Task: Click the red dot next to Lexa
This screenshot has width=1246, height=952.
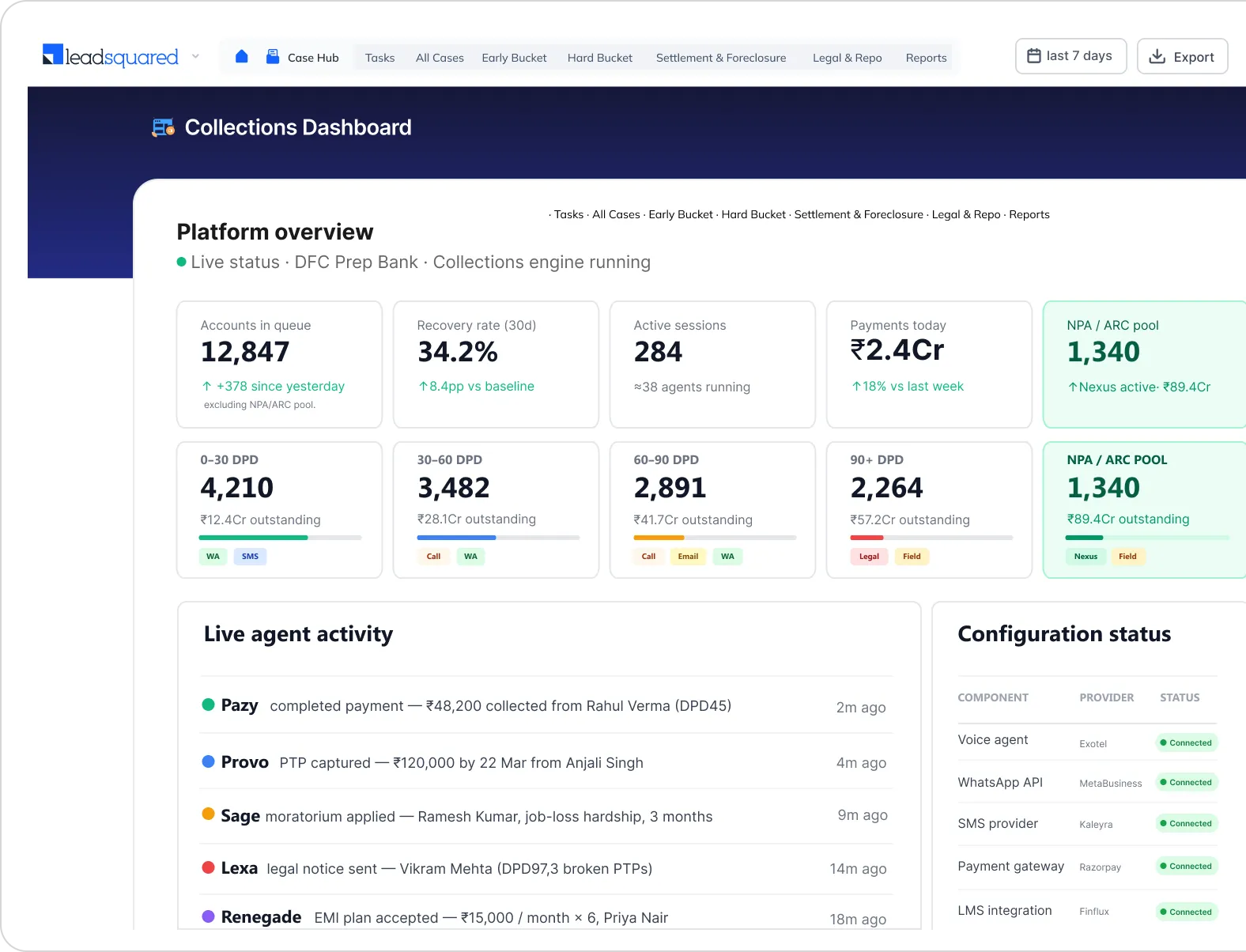Action: [x=208, y=867]
